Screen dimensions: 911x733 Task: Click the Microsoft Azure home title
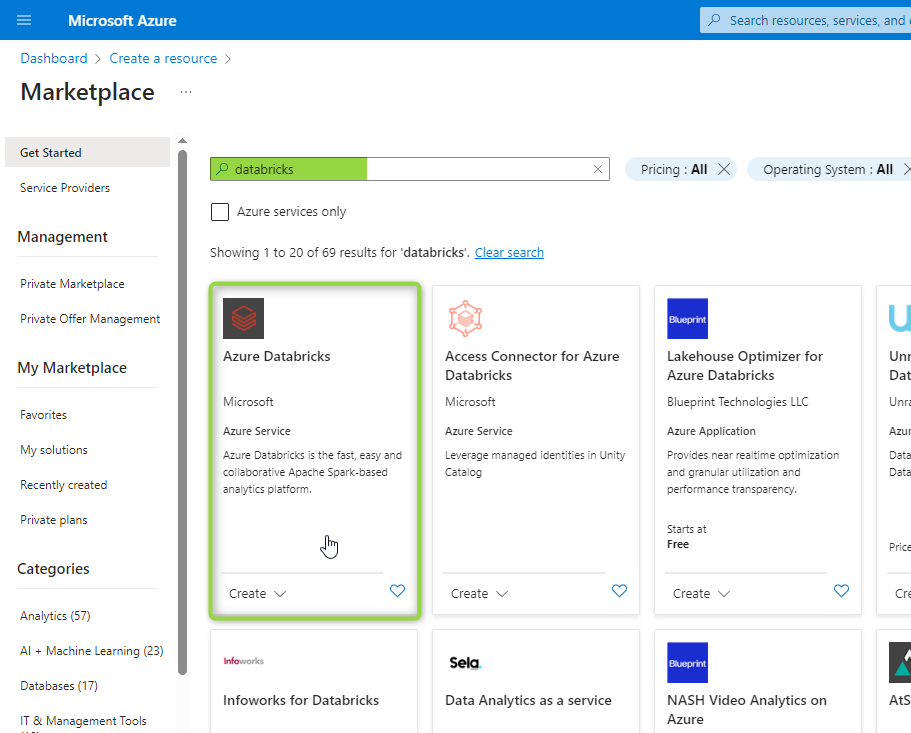122,20
